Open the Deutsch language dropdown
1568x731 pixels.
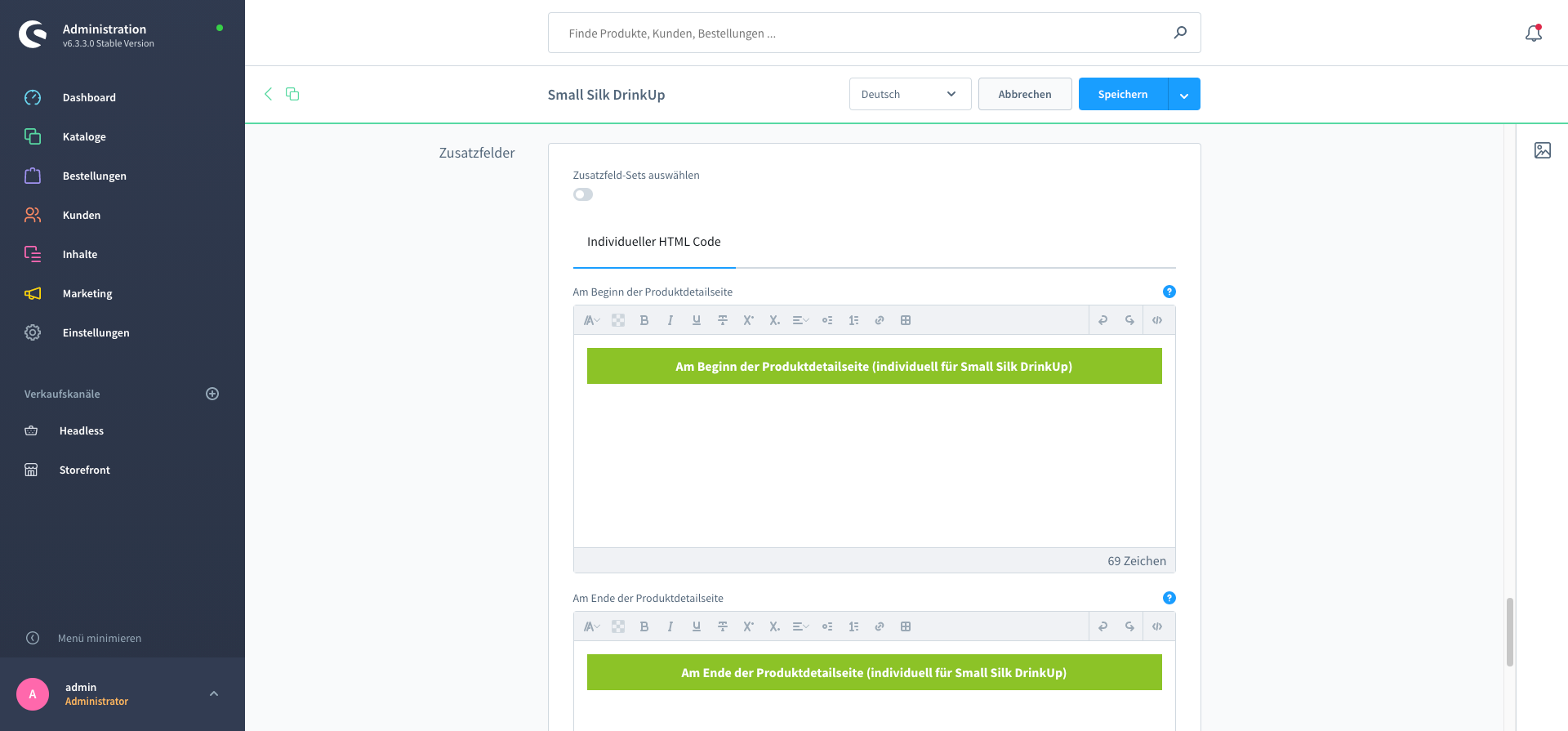910,94
